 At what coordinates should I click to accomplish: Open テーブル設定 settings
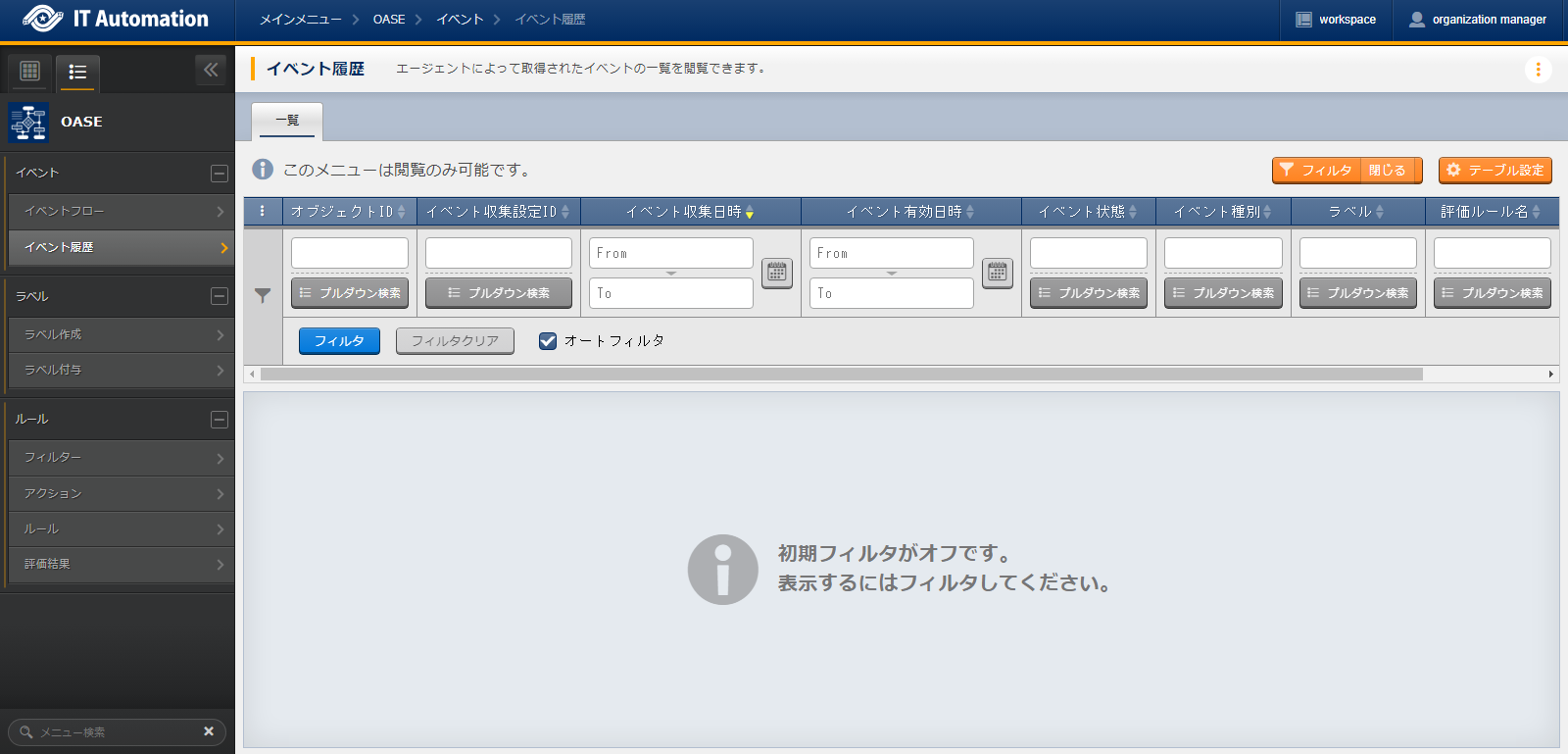tap(1494, 171)
